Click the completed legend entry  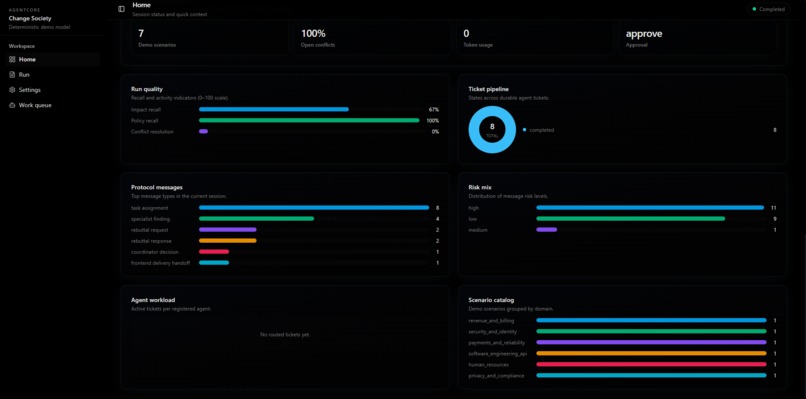click(x=538, y=130)
